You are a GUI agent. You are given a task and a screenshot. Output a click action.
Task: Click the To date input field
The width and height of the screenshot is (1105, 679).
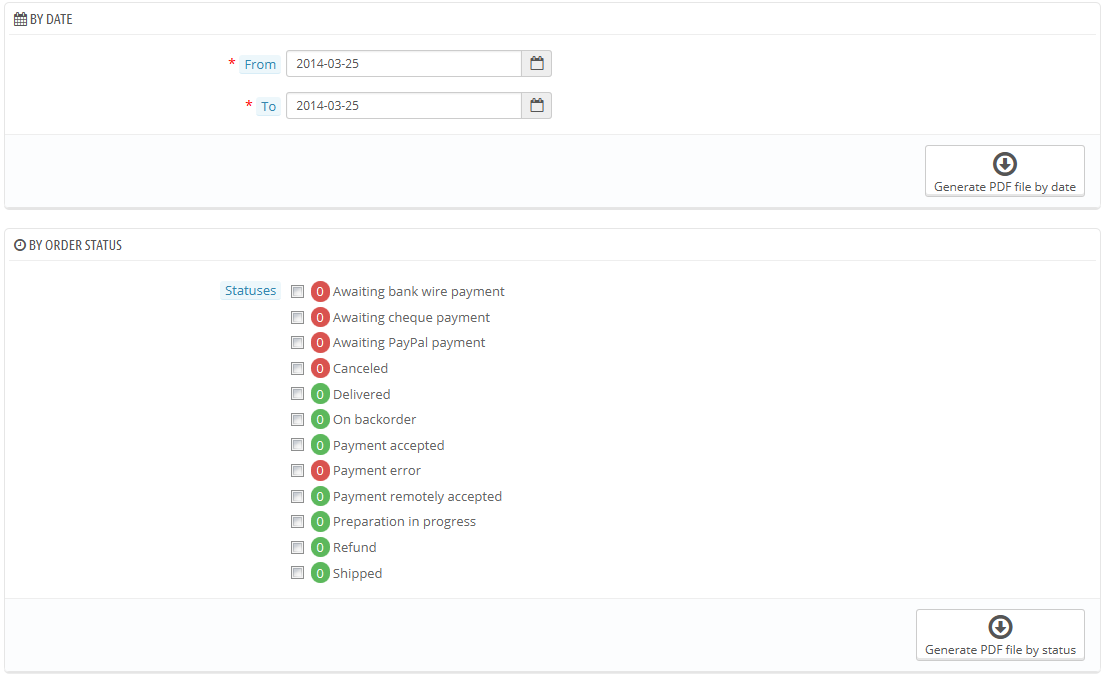[404, 106]
